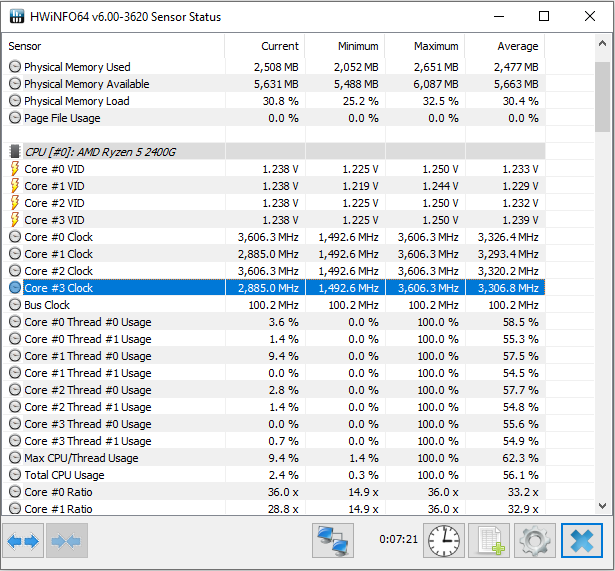Click the Average column header
This screenshot has width=615, height=571.
point(505,46)
